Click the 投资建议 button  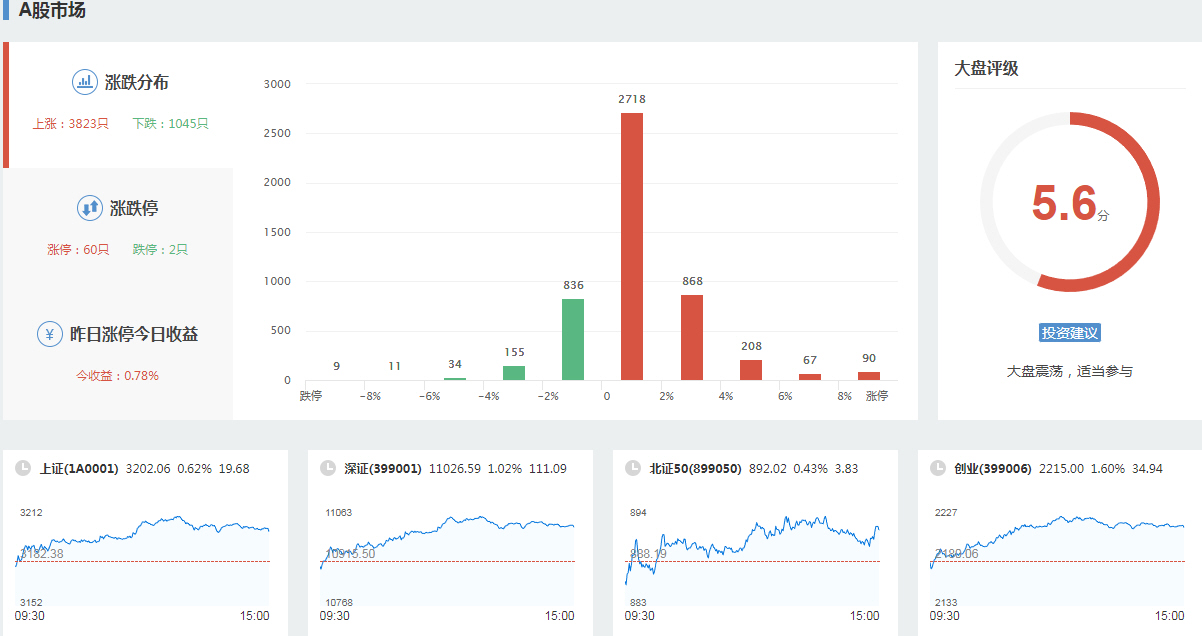pos(1070,333)
